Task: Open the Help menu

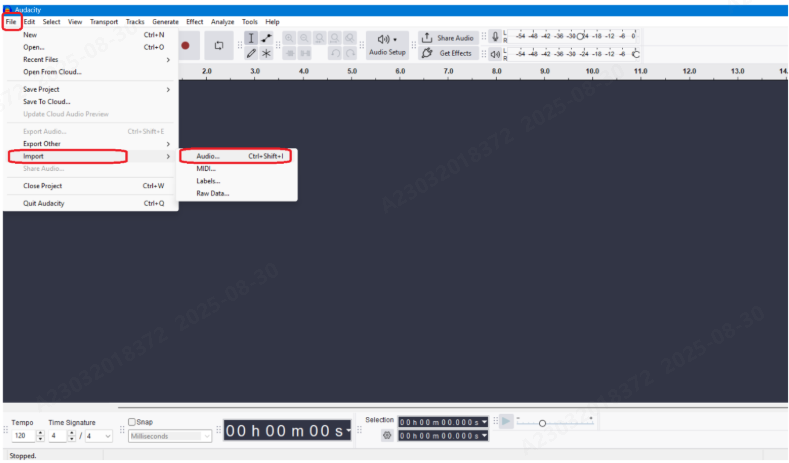Action: point(272,22)
